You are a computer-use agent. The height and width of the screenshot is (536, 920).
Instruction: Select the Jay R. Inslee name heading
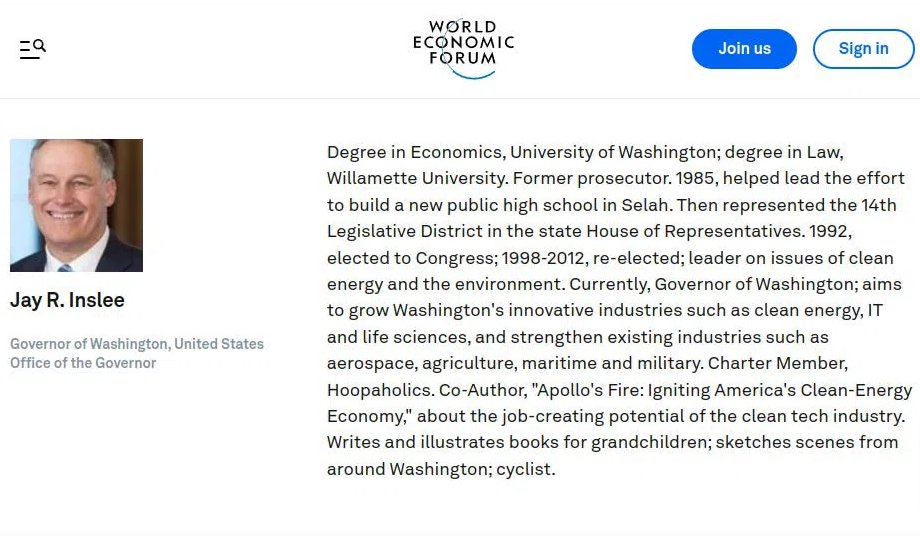pyautogui.click(x=67, y=300)
